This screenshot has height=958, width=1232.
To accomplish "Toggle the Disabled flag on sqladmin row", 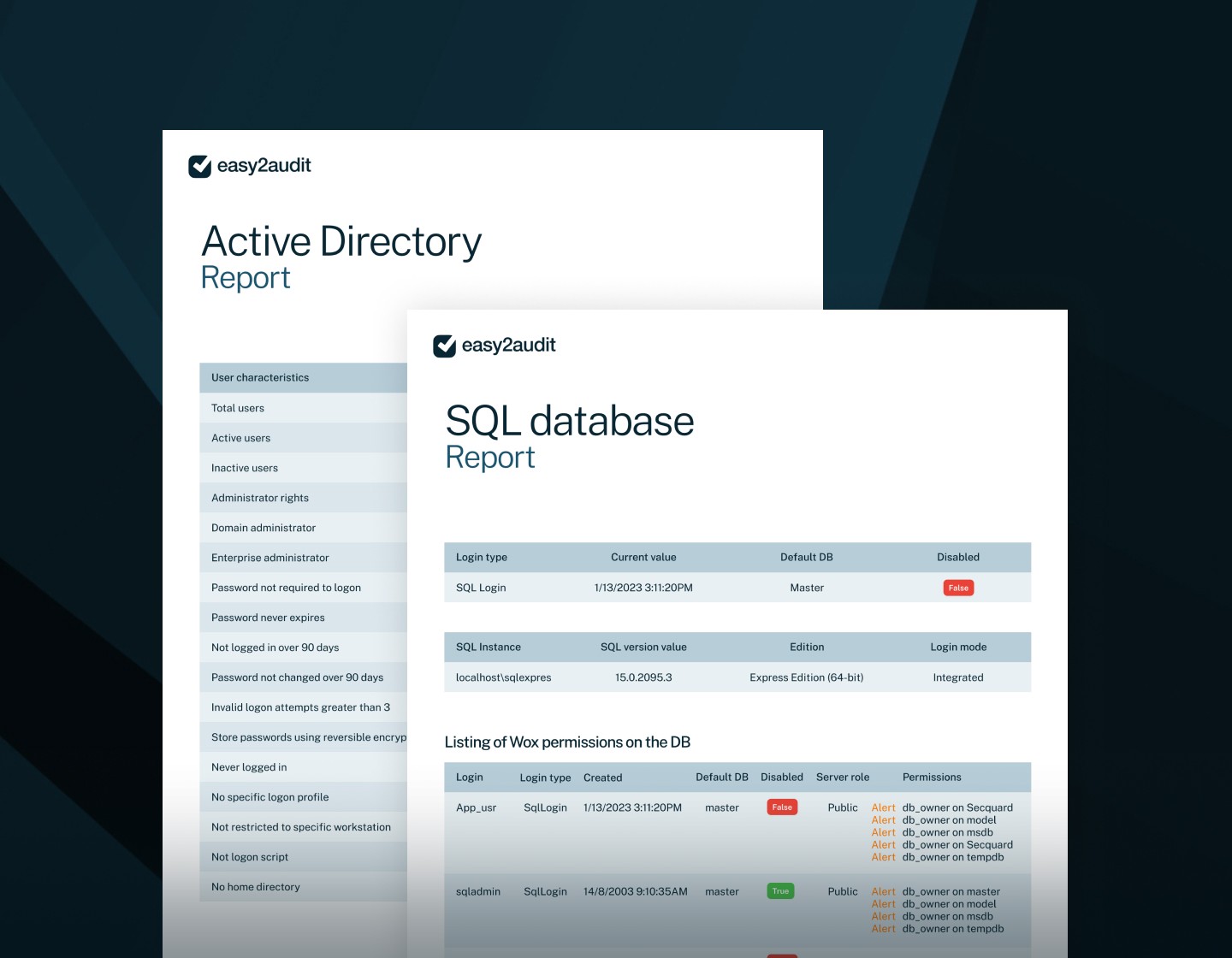I will (x=780, y=890).
